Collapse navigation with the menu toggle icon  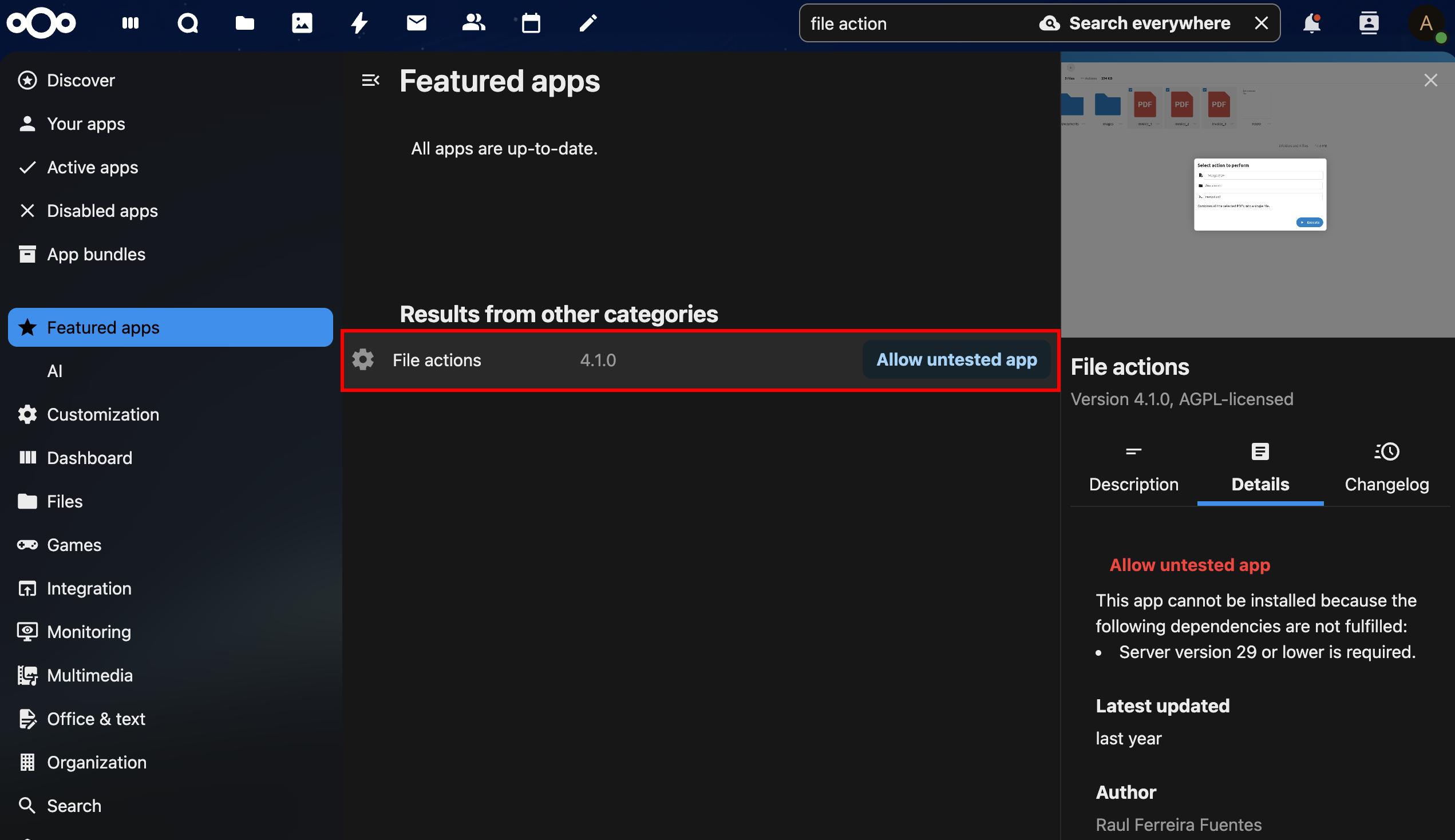pyautogui.click(x=370, y=80)
